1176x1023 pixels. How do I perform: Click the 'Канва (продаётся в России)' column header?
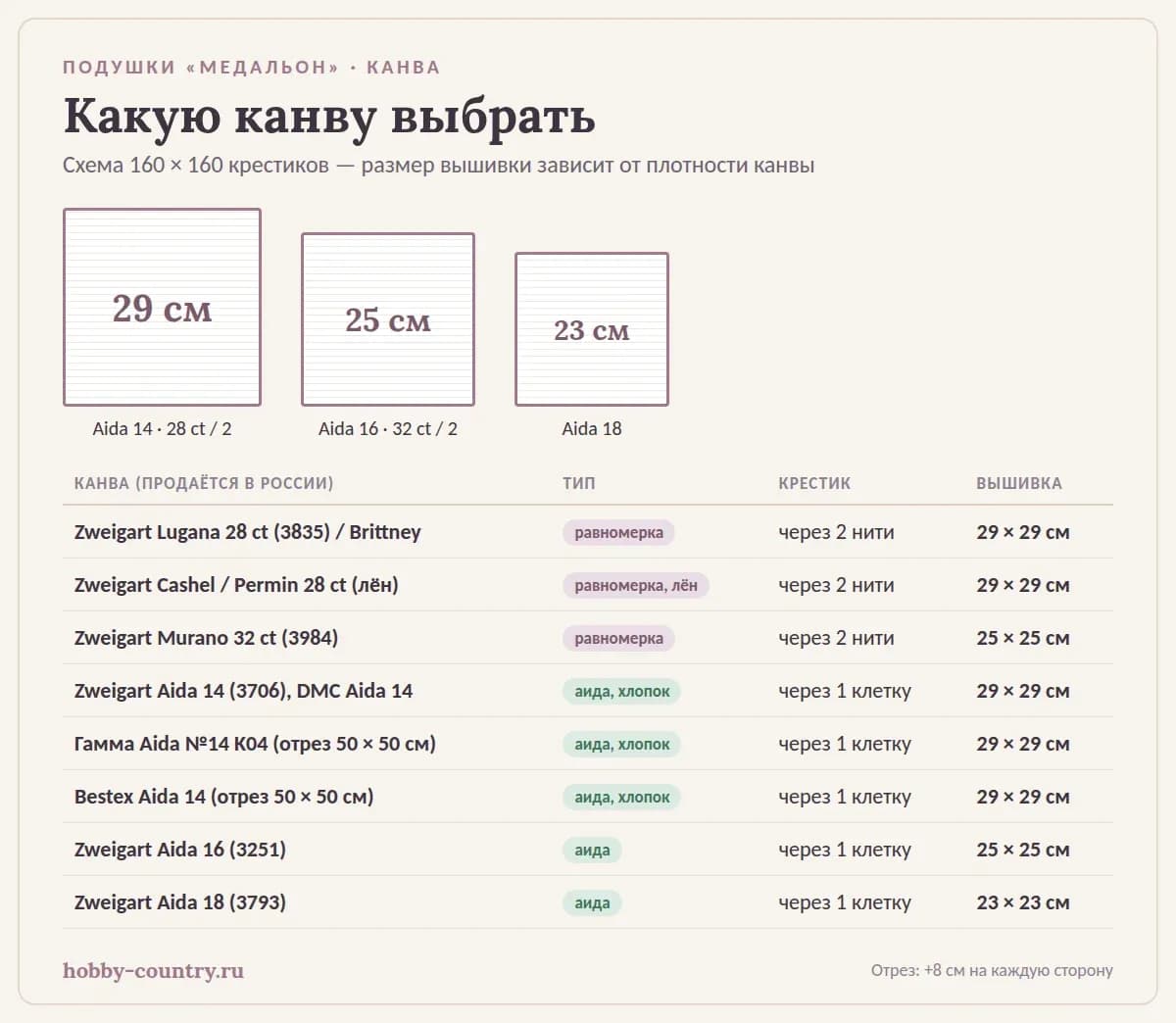point(204,483)
